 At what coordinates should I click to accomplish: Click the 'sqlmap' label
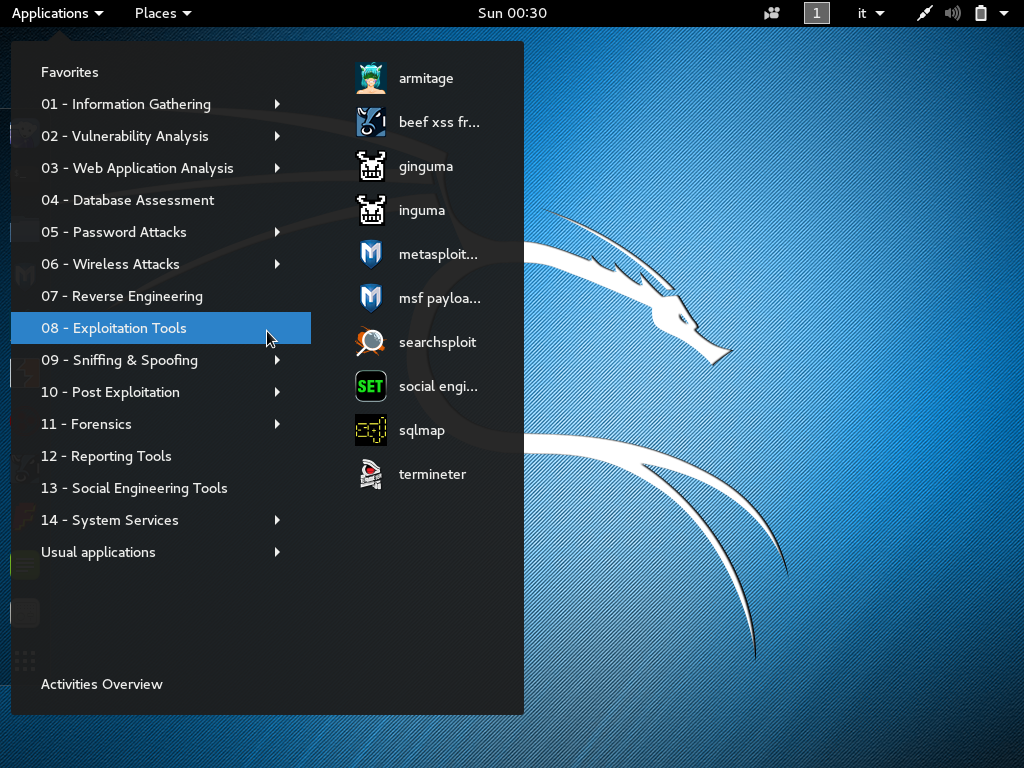(x=422, y=430)
